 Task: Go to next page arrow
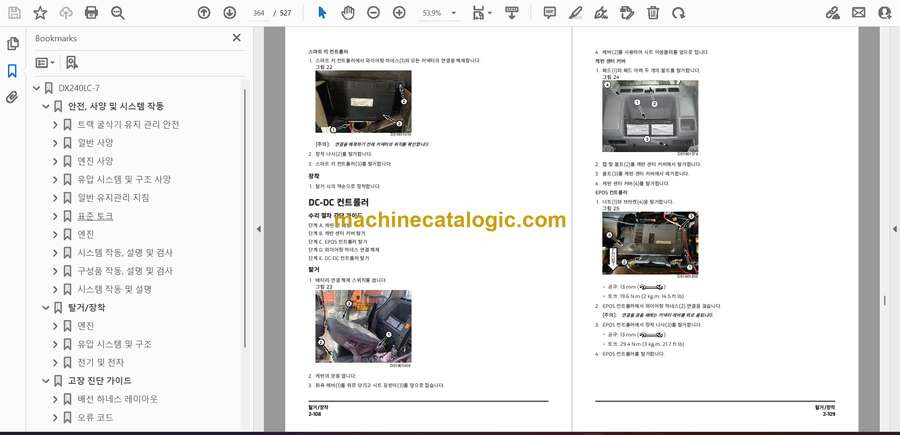[x=229, y=13]
